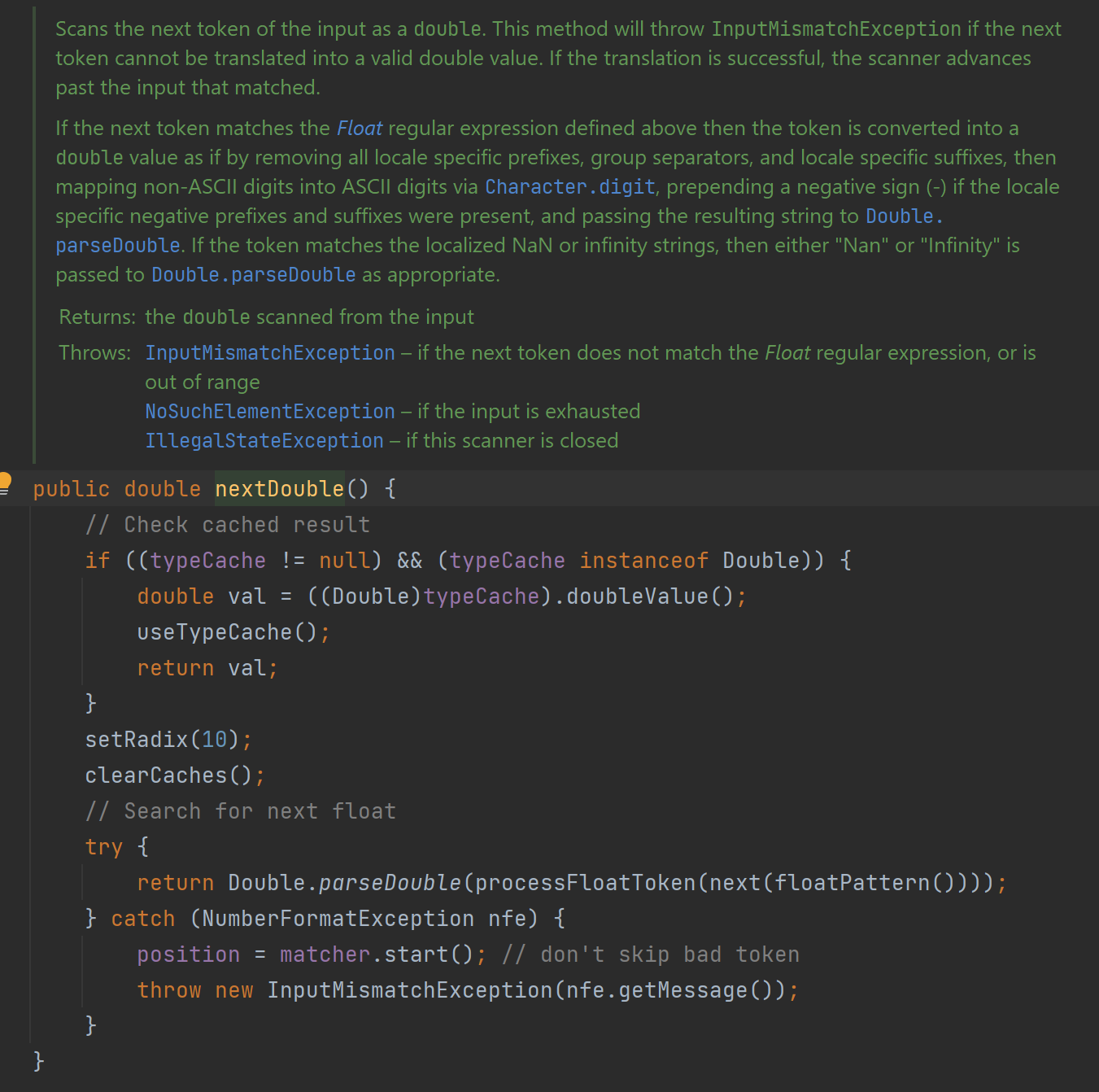
Task: Click 'InputMismatchException' in the throw statement
Action: tap(409, 990)
